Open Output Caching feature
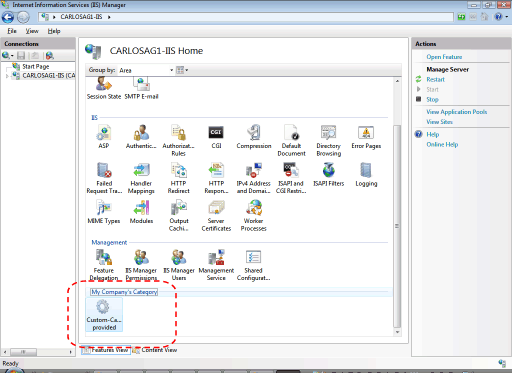The width and height of the screenshot is (512, 373). tap(179, 216)
